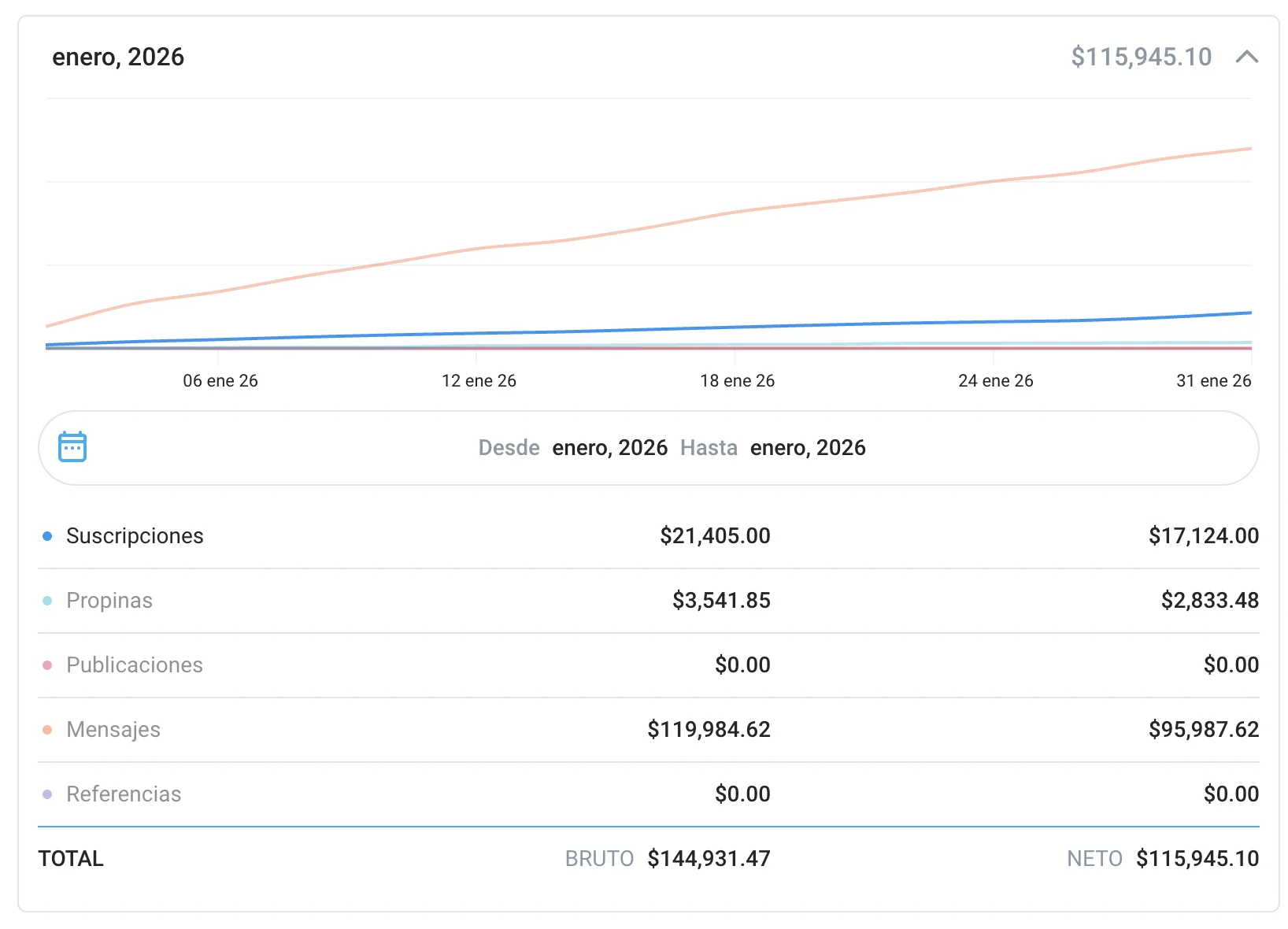Toggle the Referencias series purple dot
1288x929 pixels.
pyautogui.click(x=47, y=794)
